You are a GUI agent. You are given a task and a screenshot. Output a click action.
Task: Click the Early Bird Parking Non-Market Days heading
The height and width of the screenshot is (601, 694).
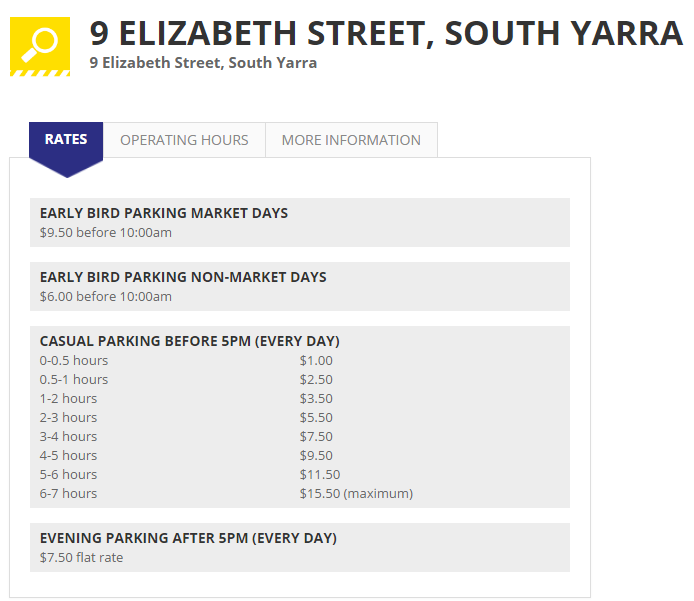click(x=183, y=277)
